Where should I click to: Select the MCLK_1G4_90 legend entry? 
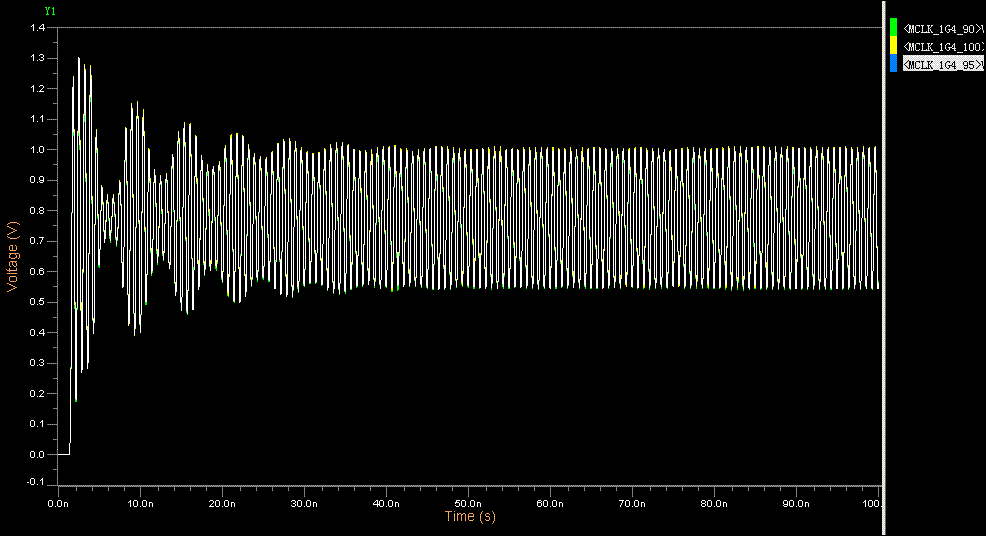[943, 28]
